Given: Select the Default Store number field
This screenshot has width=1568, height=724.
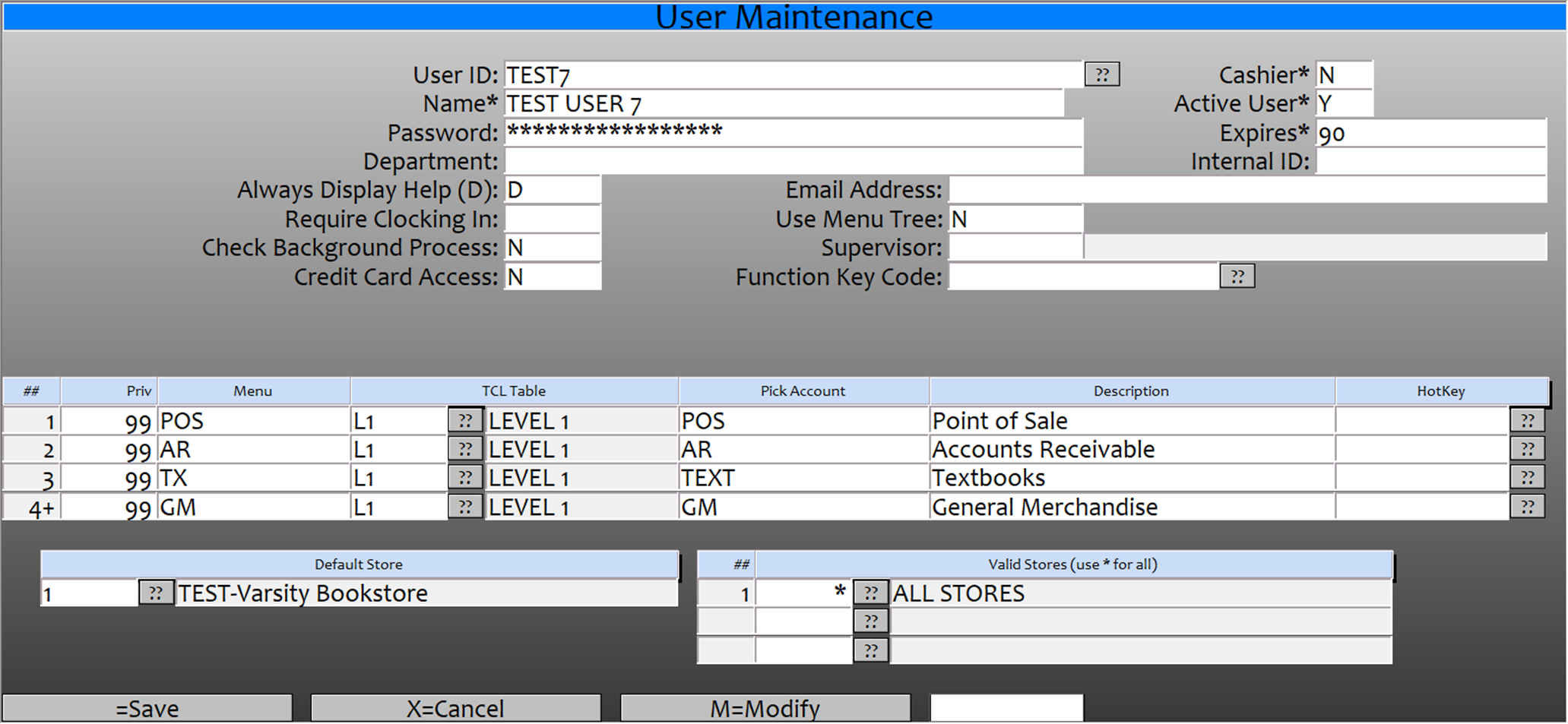Looking at the screenshot, I should 90,593.
